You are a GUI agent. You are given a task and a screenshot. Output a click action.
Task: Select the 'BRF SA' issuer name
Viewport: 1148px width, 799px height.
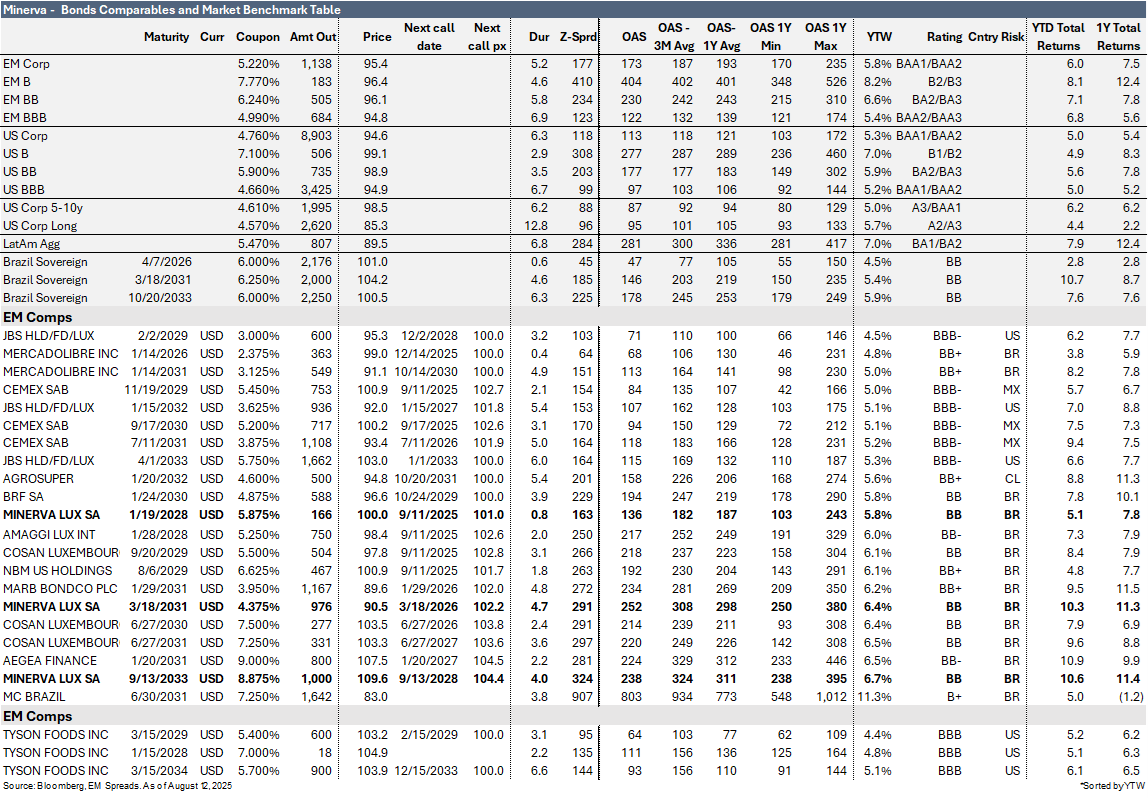(x=23, y=497)
